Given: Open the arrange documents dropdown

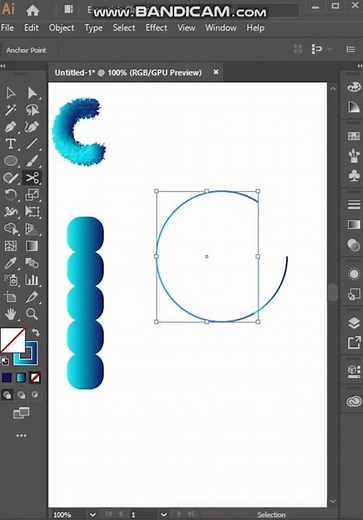Looking at the screenshot, I should tap(69, 10).
